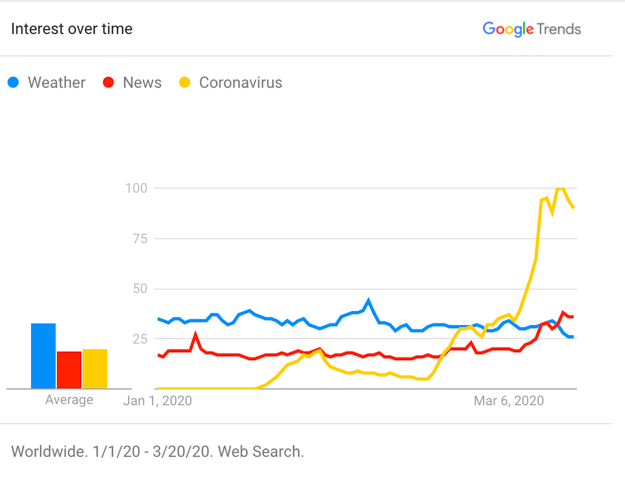
Task: Click the blue Weather legend dot
Action: (x=14, y=82)
